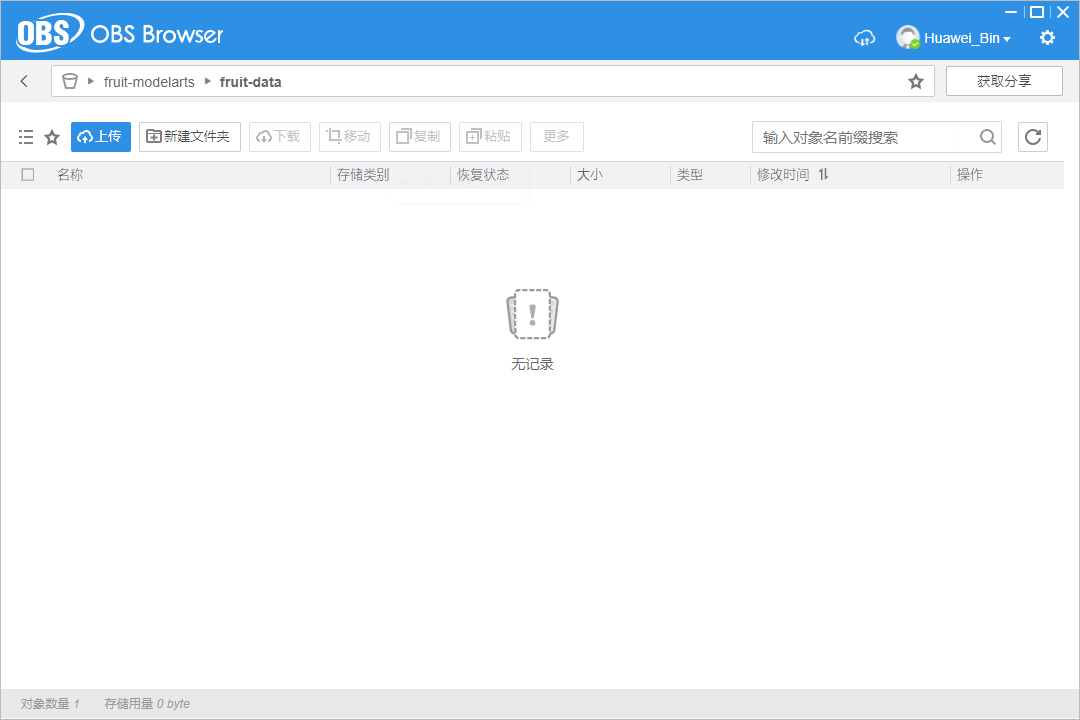Open the cloud task management icon

click(864, 38)
